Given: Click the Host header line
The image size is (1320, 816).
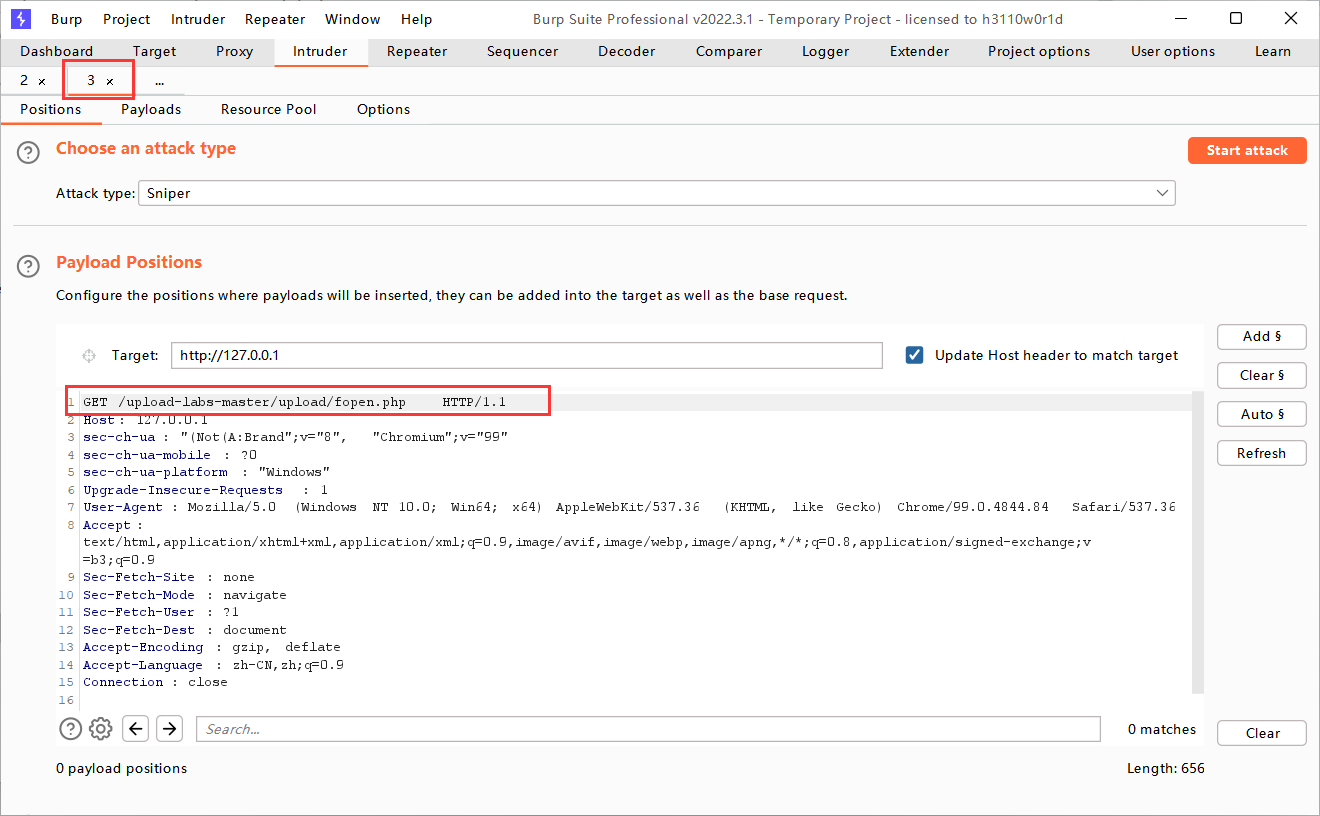Looking at the screenshot, I should point(146,420).
